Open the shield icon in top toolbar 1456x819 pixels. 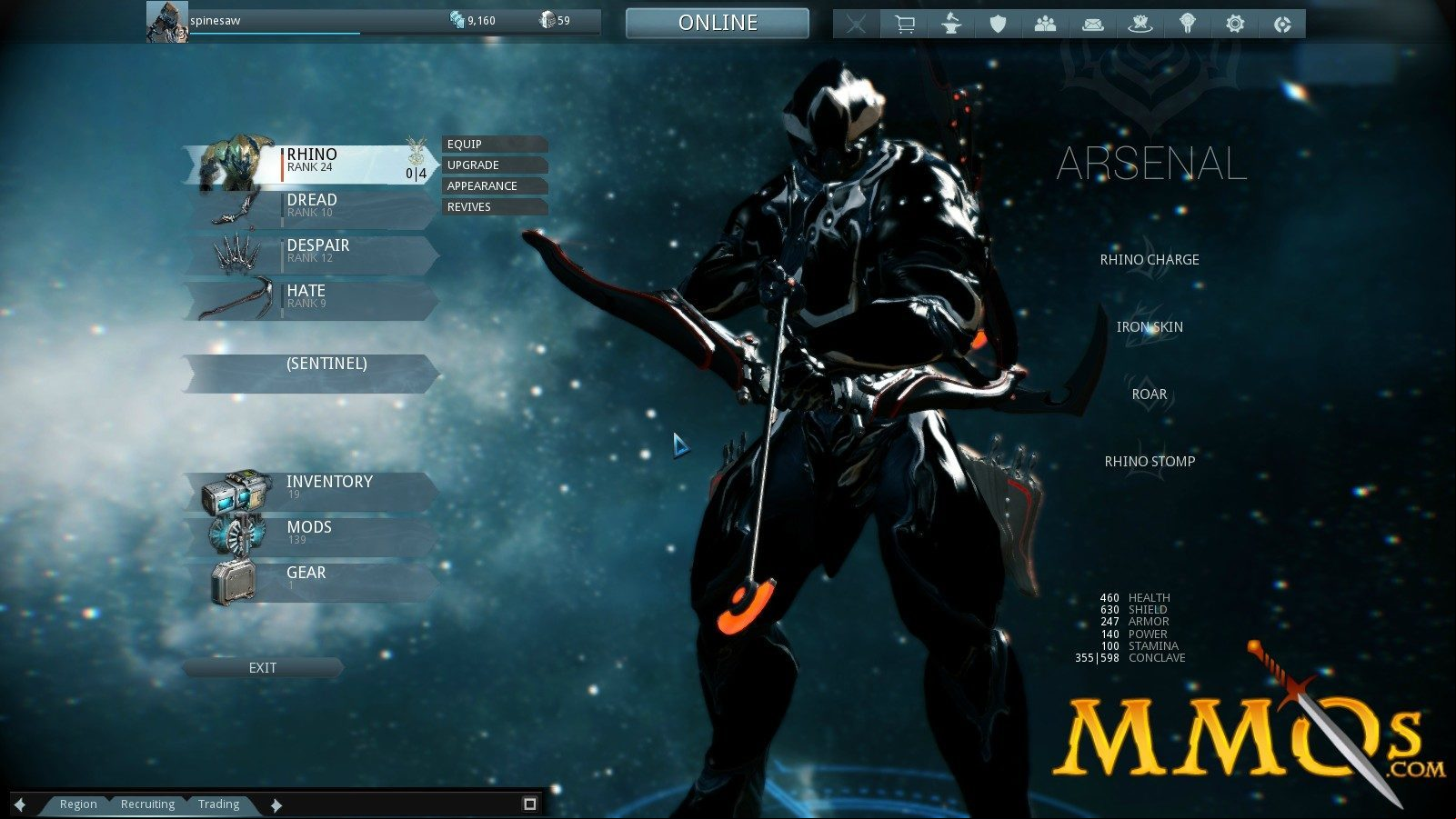pos(999,24)
